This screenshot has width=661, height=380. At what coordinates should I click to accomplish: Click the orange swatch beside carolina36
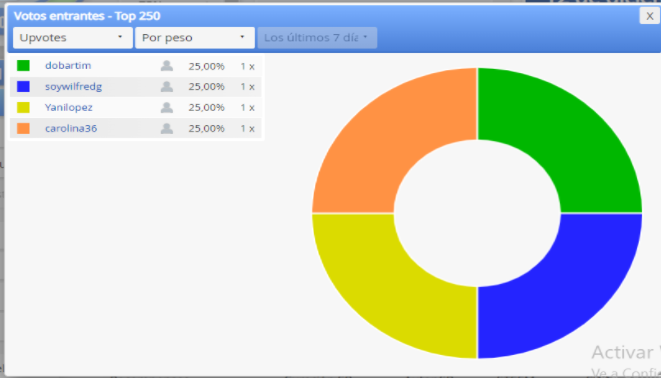click(23, 128)
